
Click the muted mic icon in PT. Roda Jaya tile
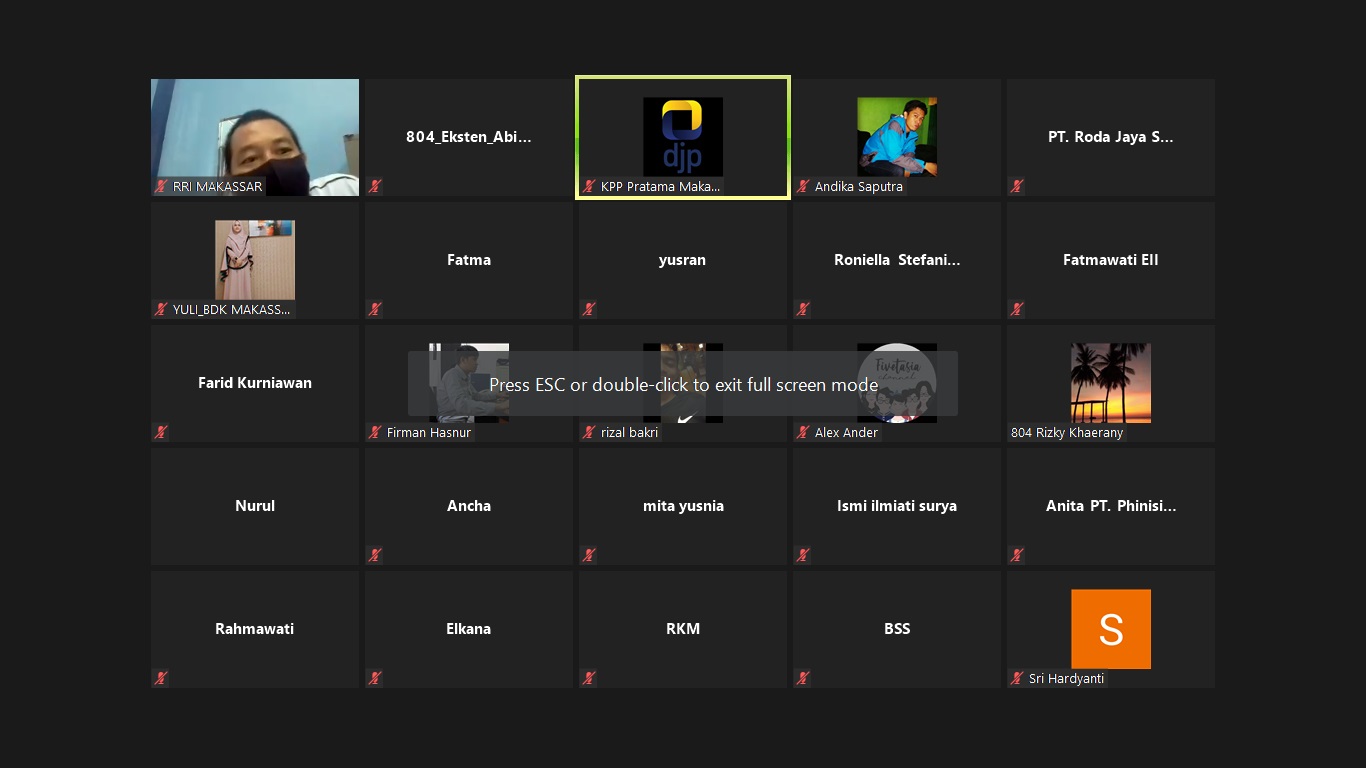(1017, 187)
